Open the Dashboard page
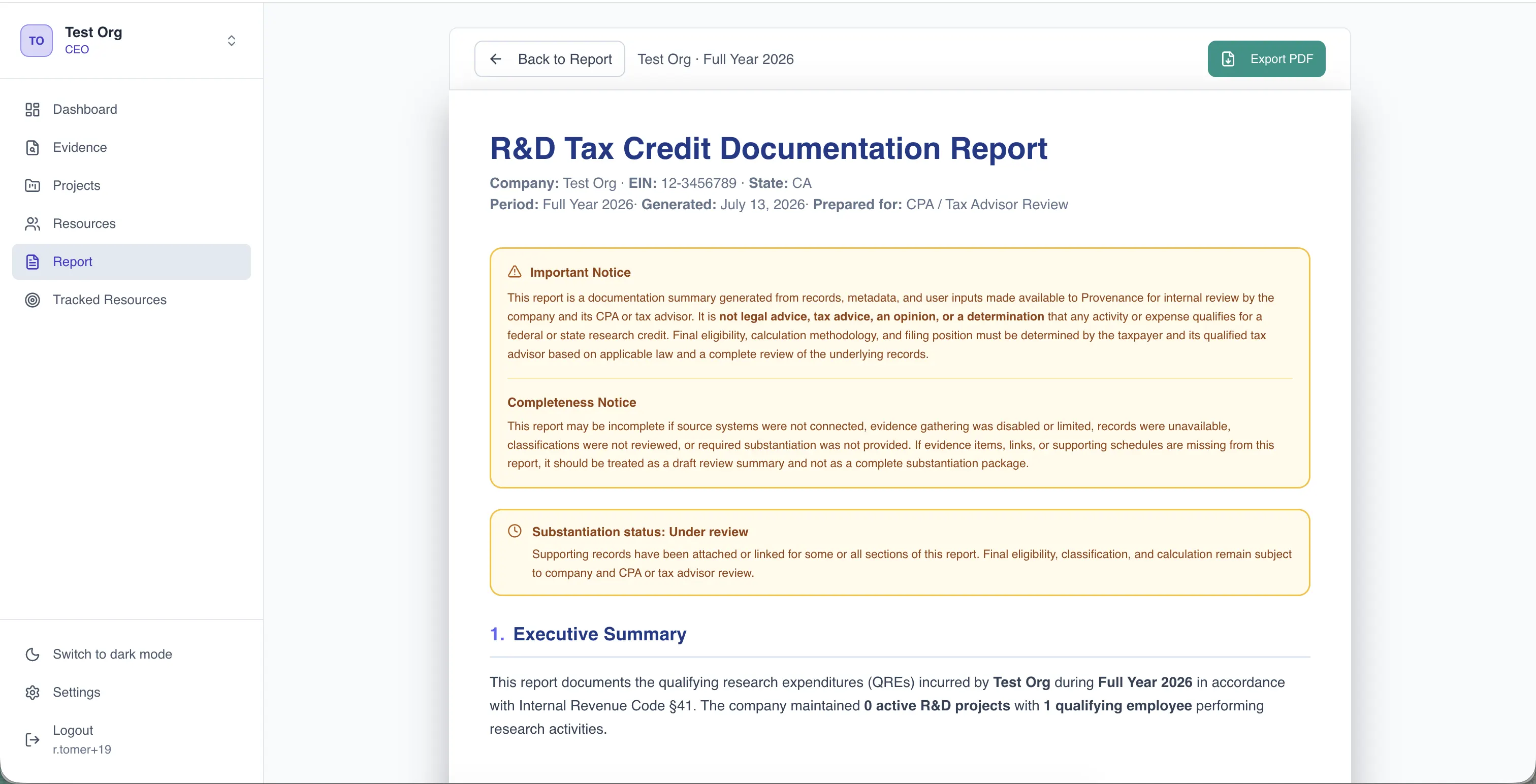The height and width of the screenshot is (784, 1536). tap(131, 110)
